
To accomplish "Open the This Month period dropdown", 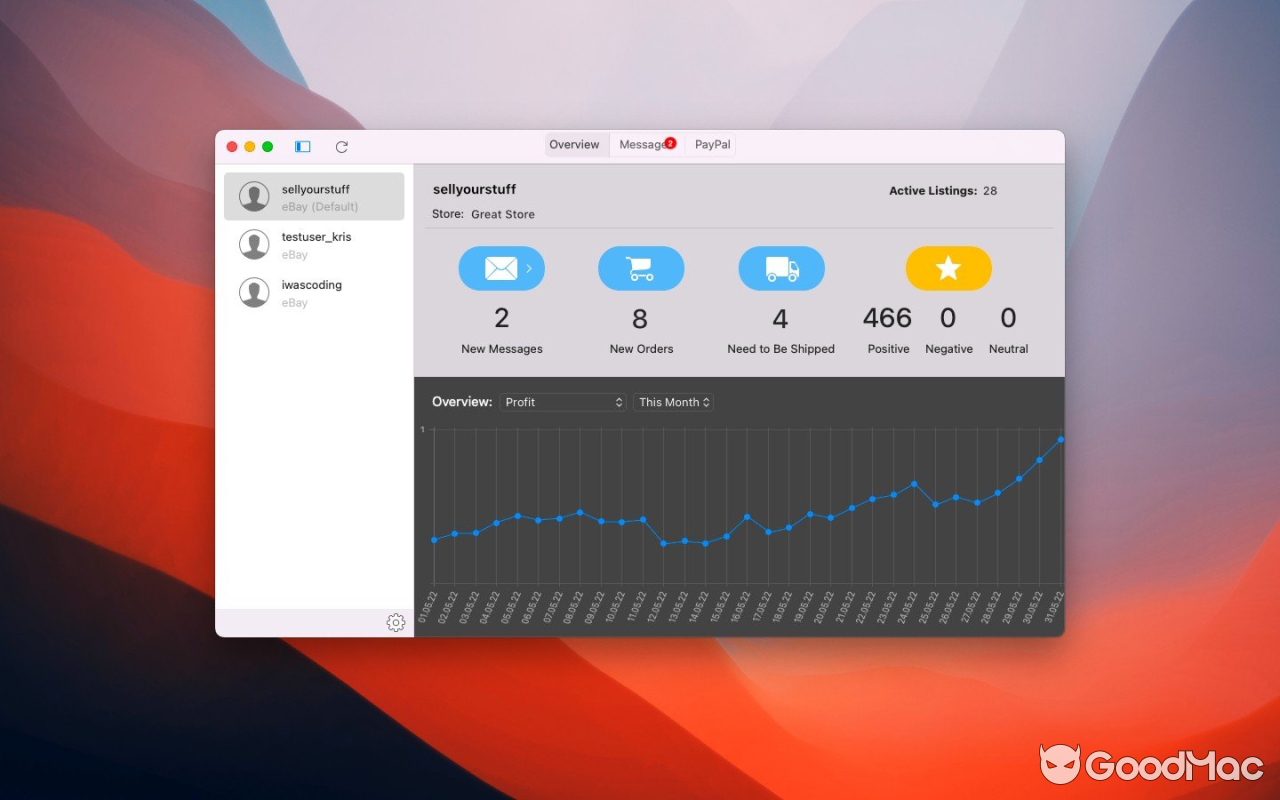I will point(673,402).
